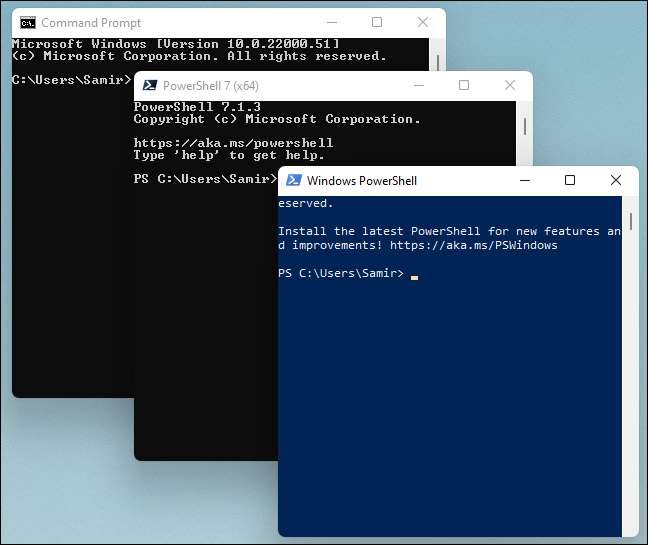Click the 'PowerShell 7 (x64)' window title text
Image resolution: width=648 pixels, height=545 pixels.
pos(211,86)
